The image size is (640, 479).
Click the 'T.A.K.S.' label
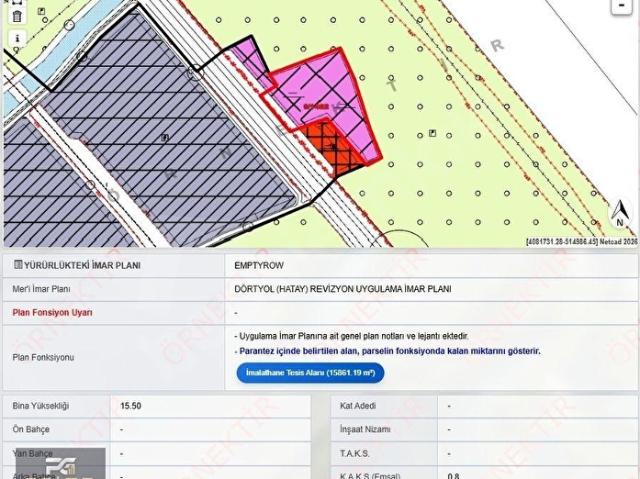click(x=355, y=453)
